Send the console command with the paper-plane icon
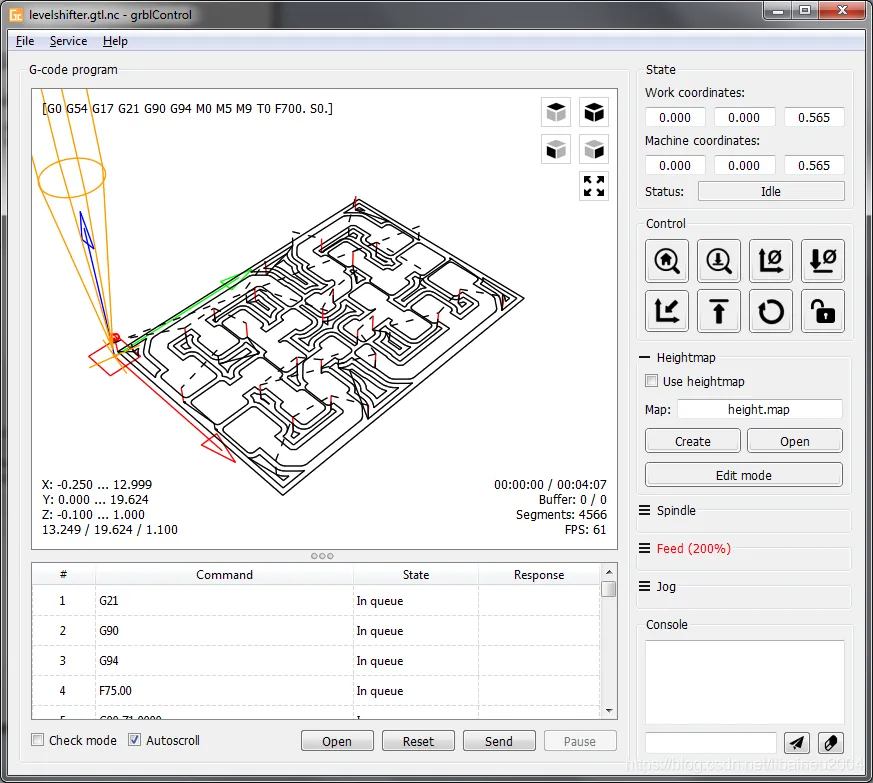Image resolution: width=873 pixels, height=783 pixels. coord(797,742)
